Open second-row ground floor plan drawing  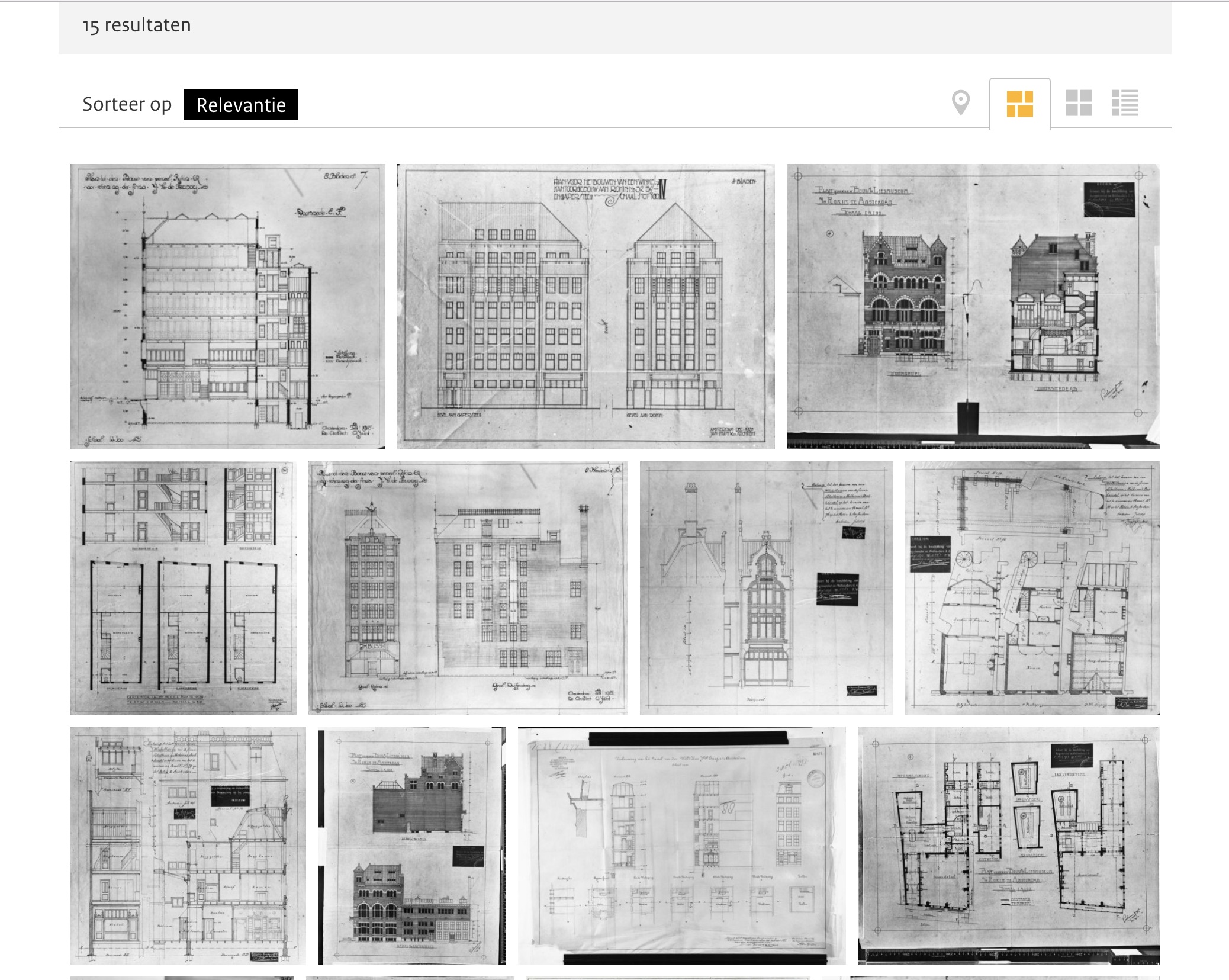(1032, 588)
